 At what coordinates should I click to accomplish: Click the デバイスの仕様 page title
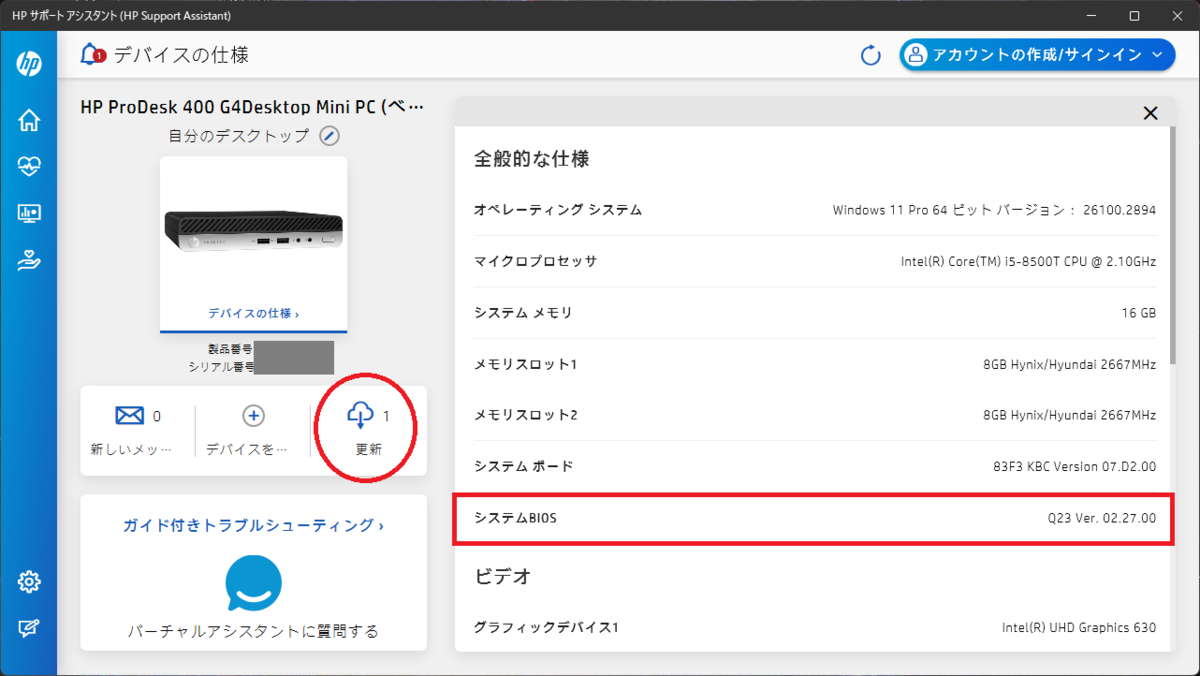pyautogui.click(x=181, y=55)
